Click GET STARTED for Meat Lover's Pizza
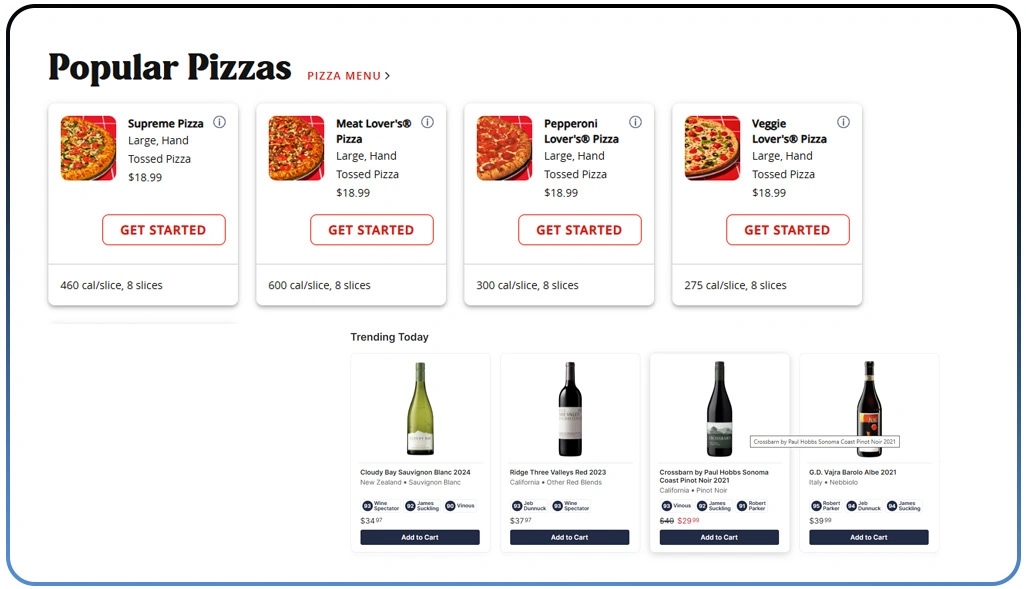 372,230
